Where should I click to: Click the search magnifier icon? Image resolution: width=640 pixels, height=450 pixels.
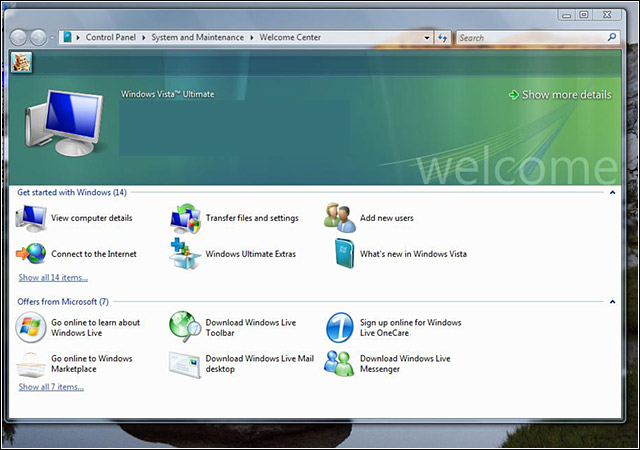[611, 37]
